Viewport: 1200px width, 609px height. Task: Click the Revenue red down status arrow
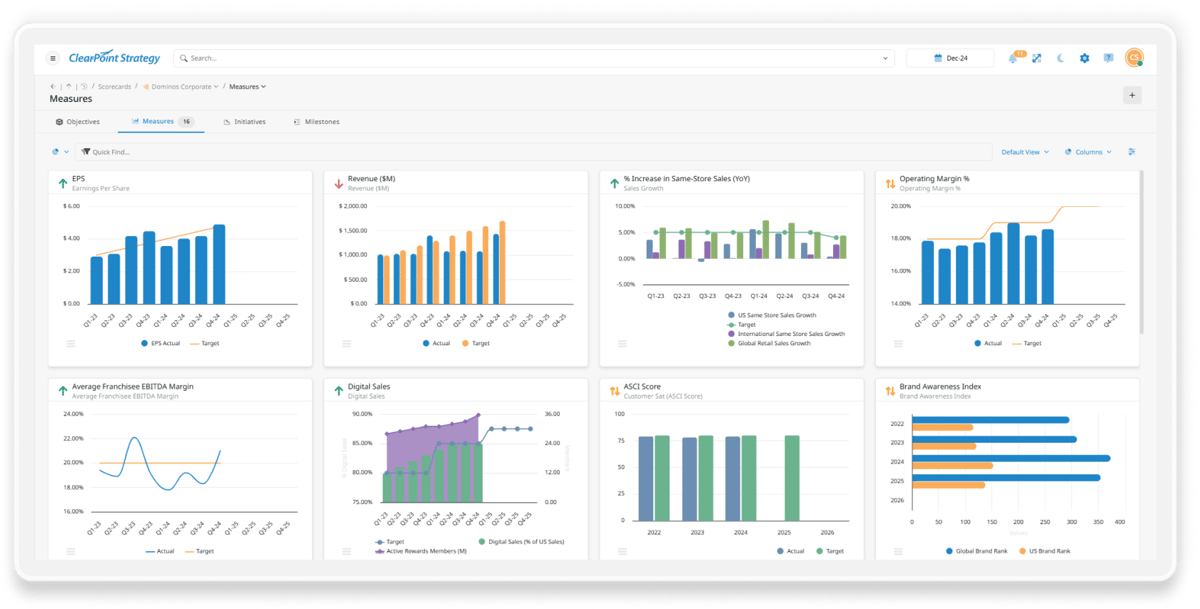coord(339,183)
